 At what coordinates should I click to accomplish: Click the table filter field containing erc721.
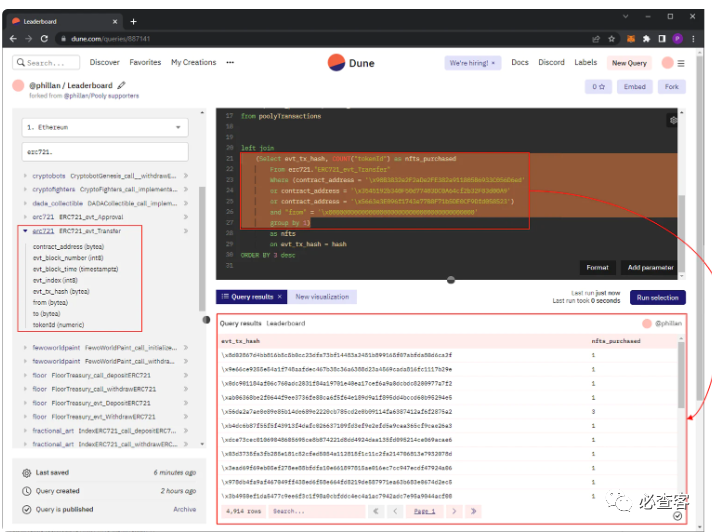tap(105, 152)
